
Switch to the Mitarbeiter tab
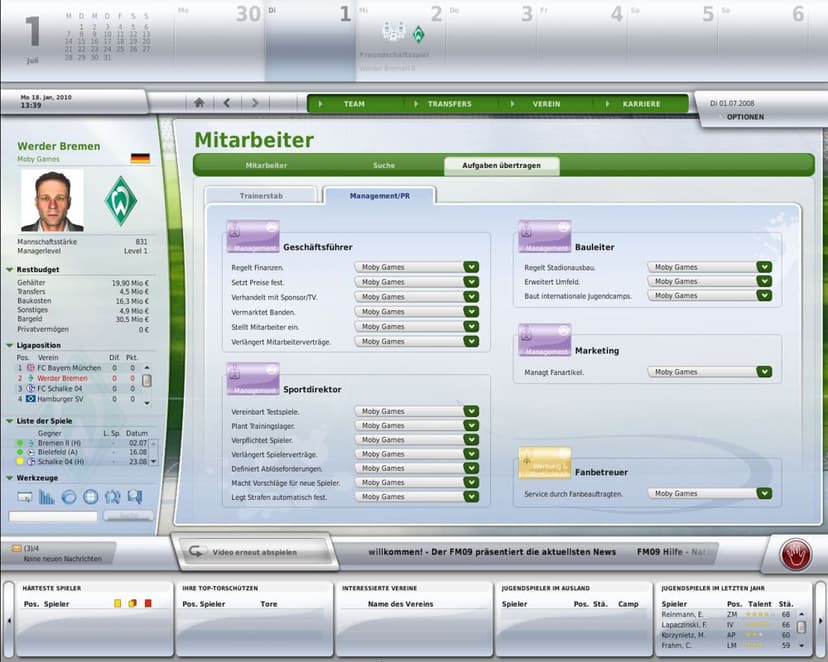point(266,165)
